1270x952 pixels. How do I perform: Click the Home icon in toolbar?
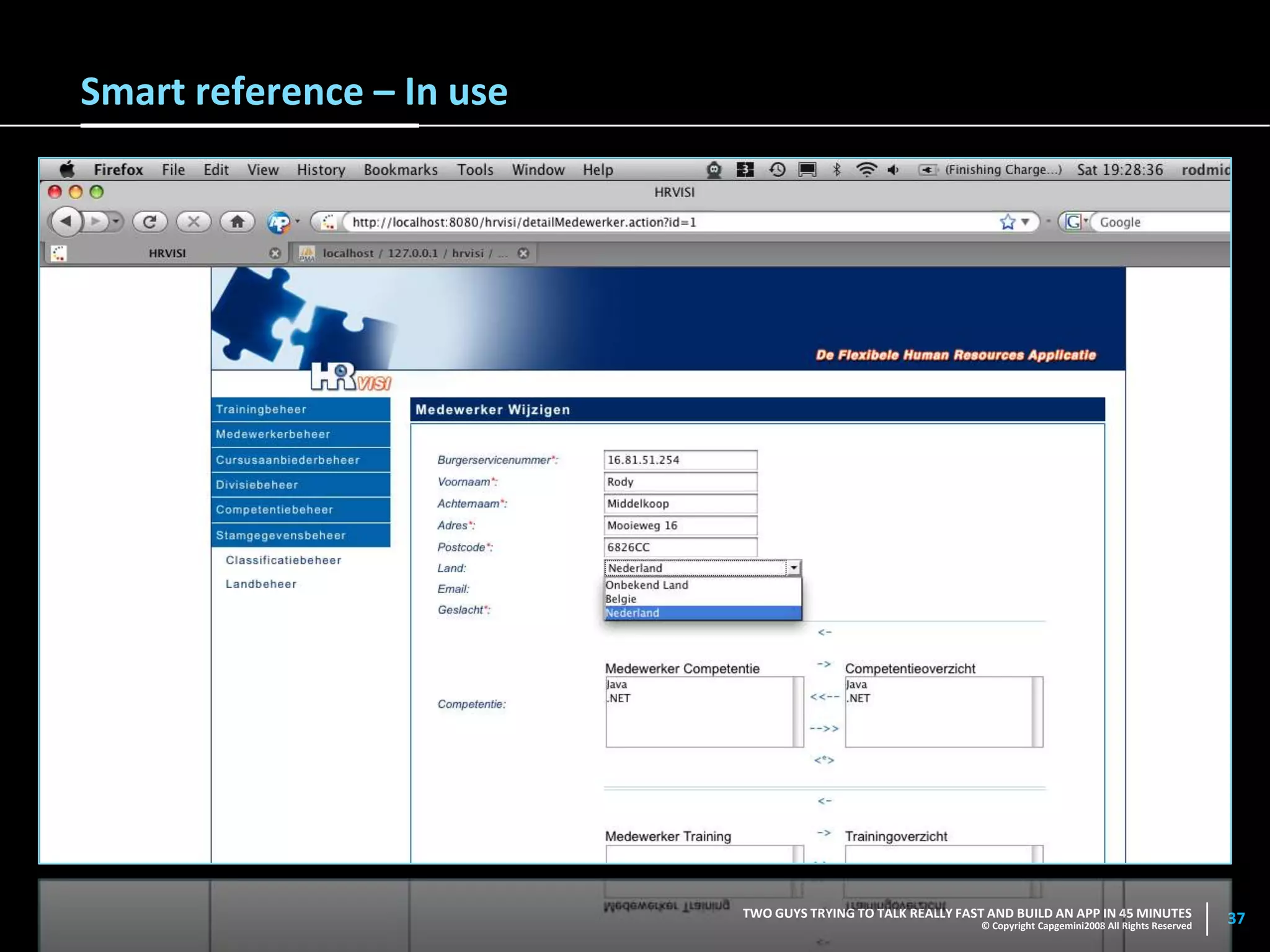[238, 221]
